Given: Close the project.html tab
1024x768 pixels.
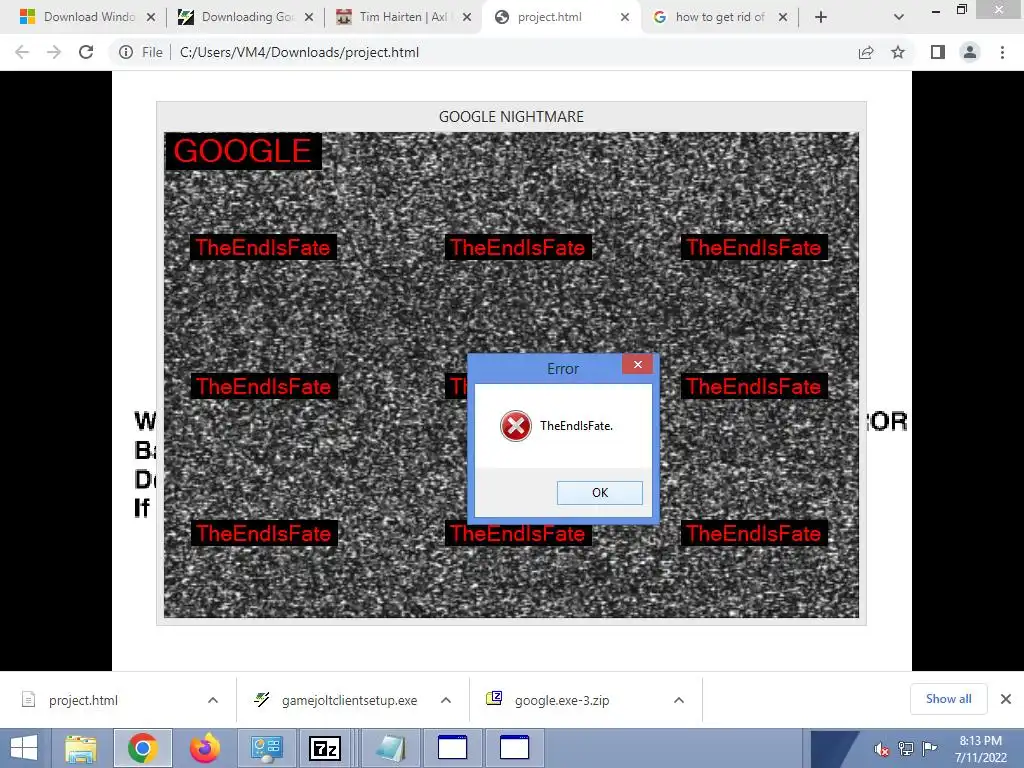Looking at the screenshot, I should click(x=625, y=17).
